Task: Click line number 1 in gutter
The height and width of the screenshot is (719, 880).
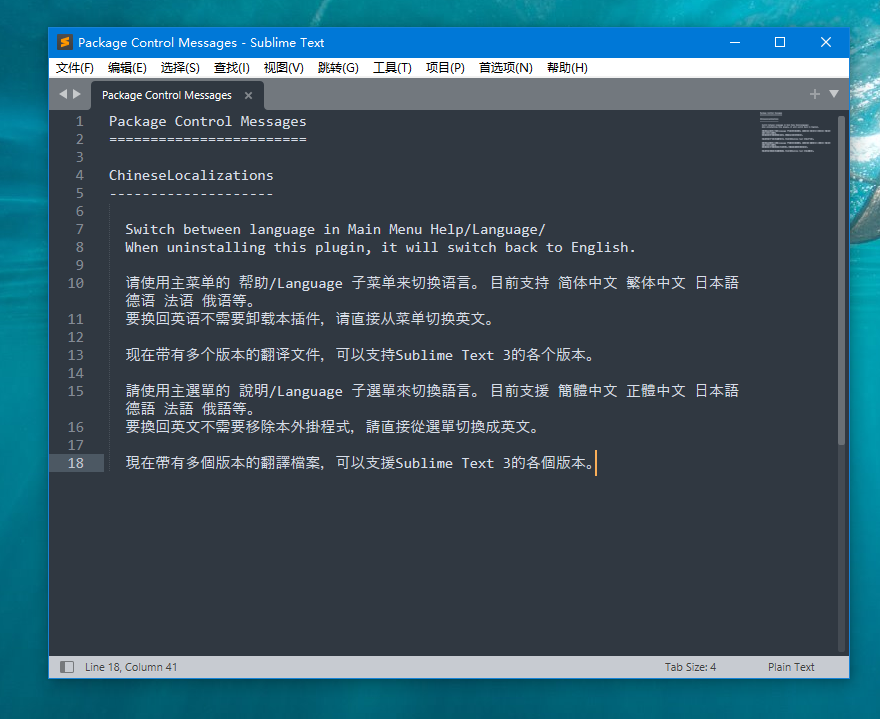Action: point(80,121)
